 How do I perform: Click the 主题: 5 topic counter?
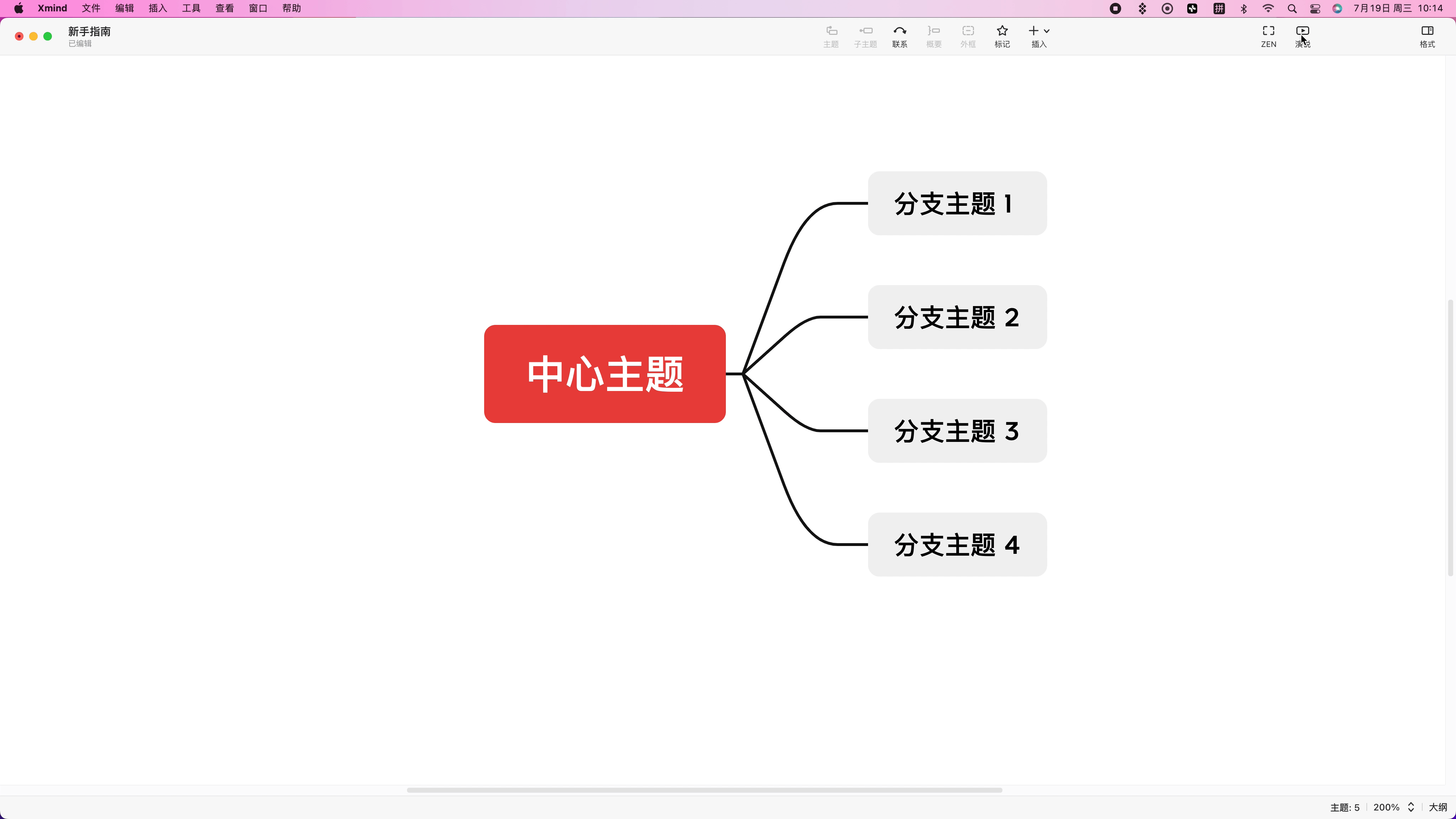(x=1344, y=807)
